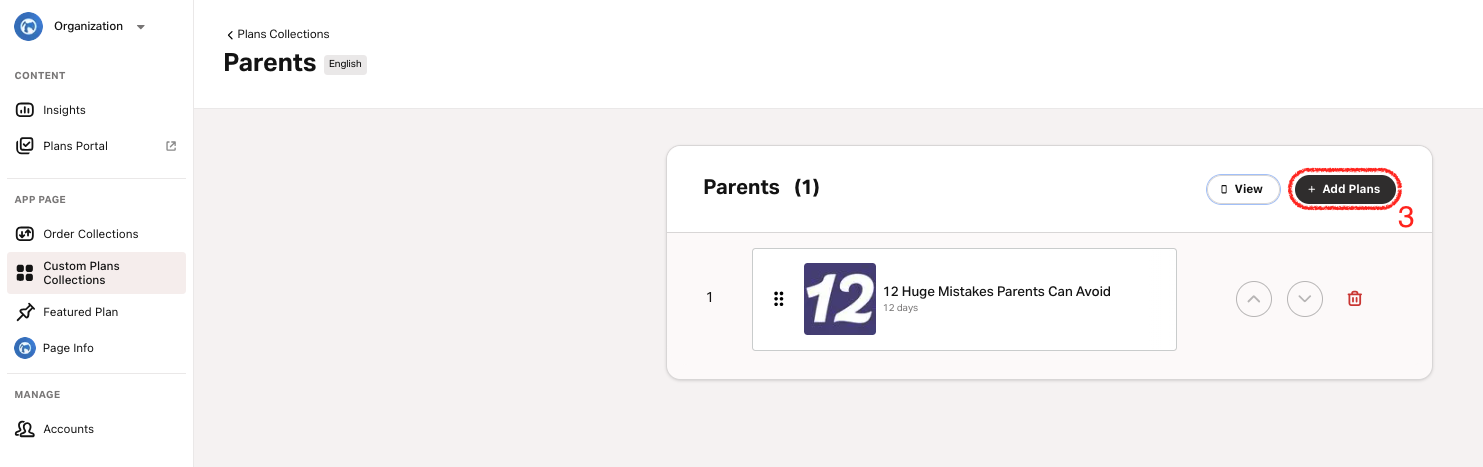Click the Insights chart icon

[x=25, y=110]
